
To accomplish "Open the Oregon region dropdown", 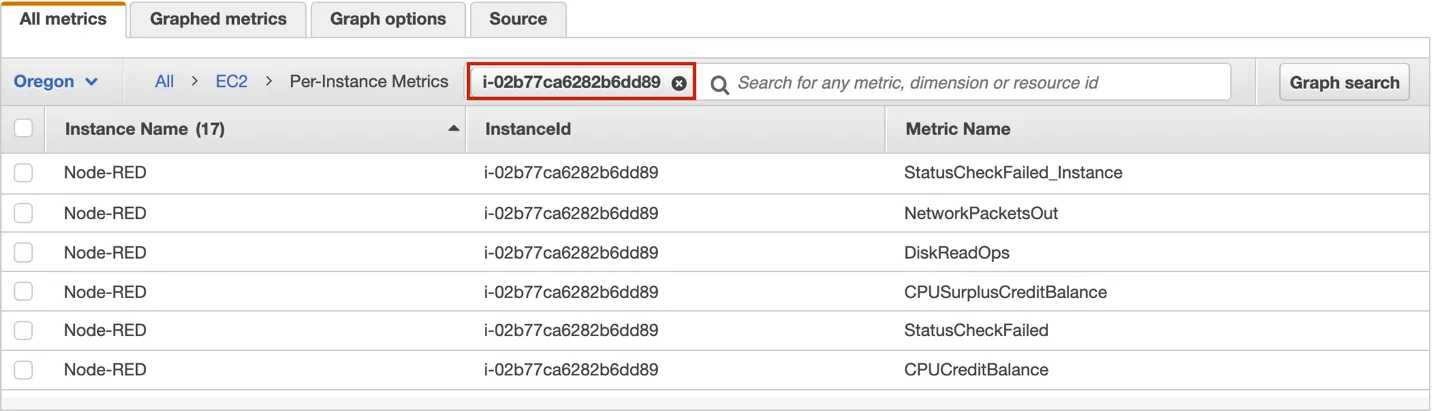I will tap(56, 82).
